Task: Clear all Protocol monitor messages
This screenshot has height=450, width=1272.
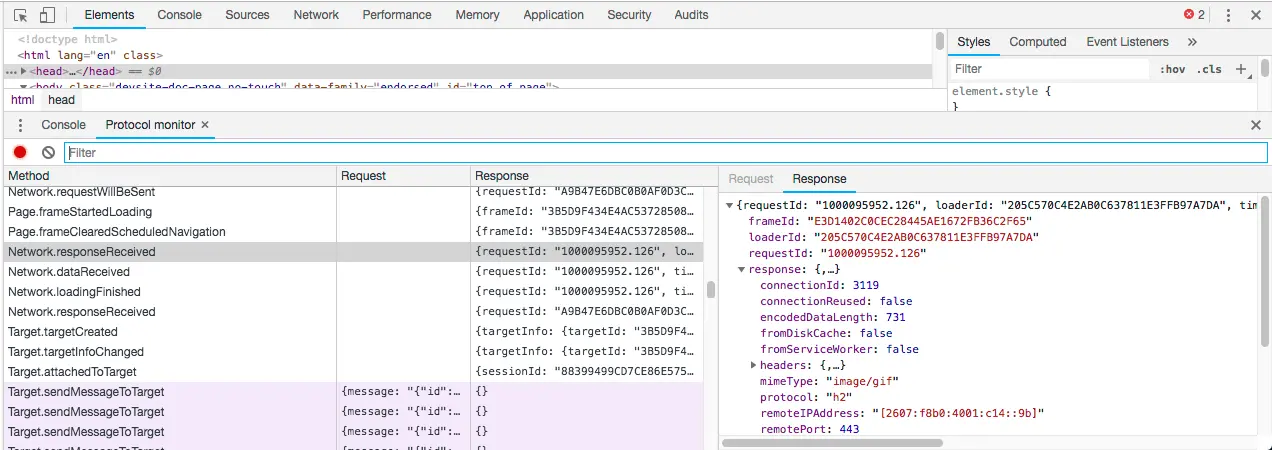Action: [48, 152]
